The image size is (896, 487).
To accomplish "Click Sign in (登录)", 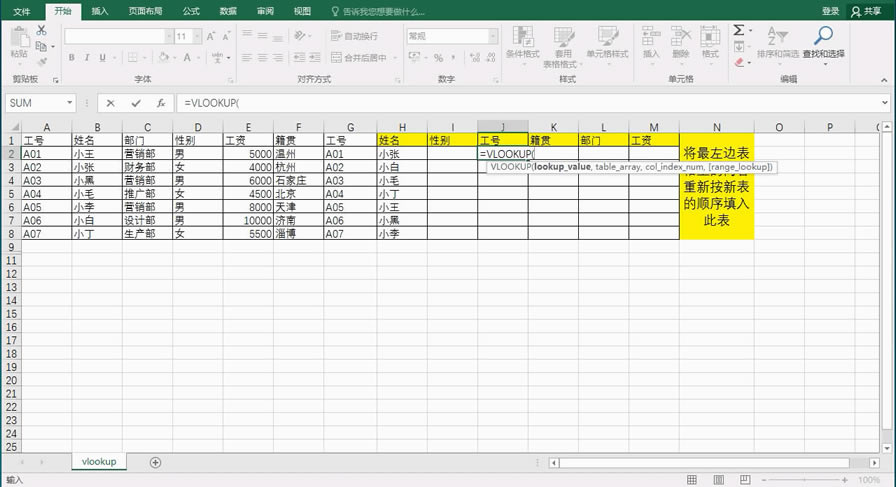I will [x=830, y=11].
